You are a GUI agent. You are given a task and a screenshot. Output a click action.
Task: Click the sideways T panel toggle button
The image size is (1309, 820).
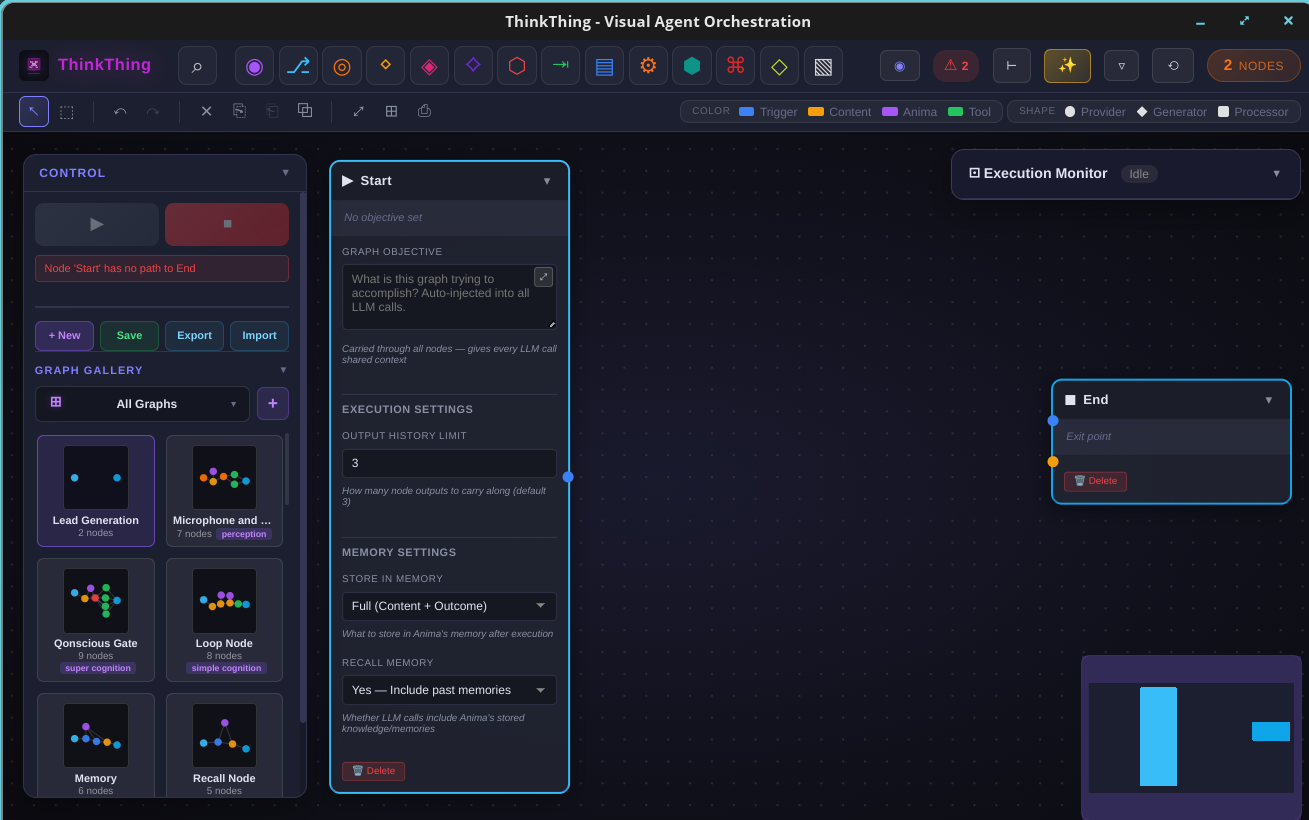(1012, 66)
